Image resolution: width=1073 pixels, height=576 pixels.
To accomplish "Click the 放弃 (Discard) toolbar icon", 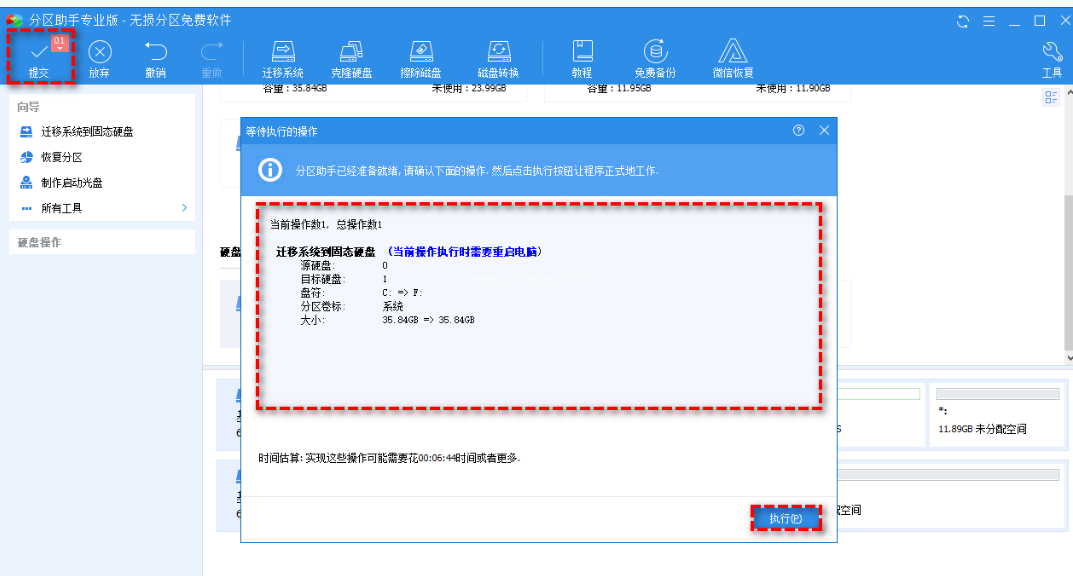I will [99, 57].
